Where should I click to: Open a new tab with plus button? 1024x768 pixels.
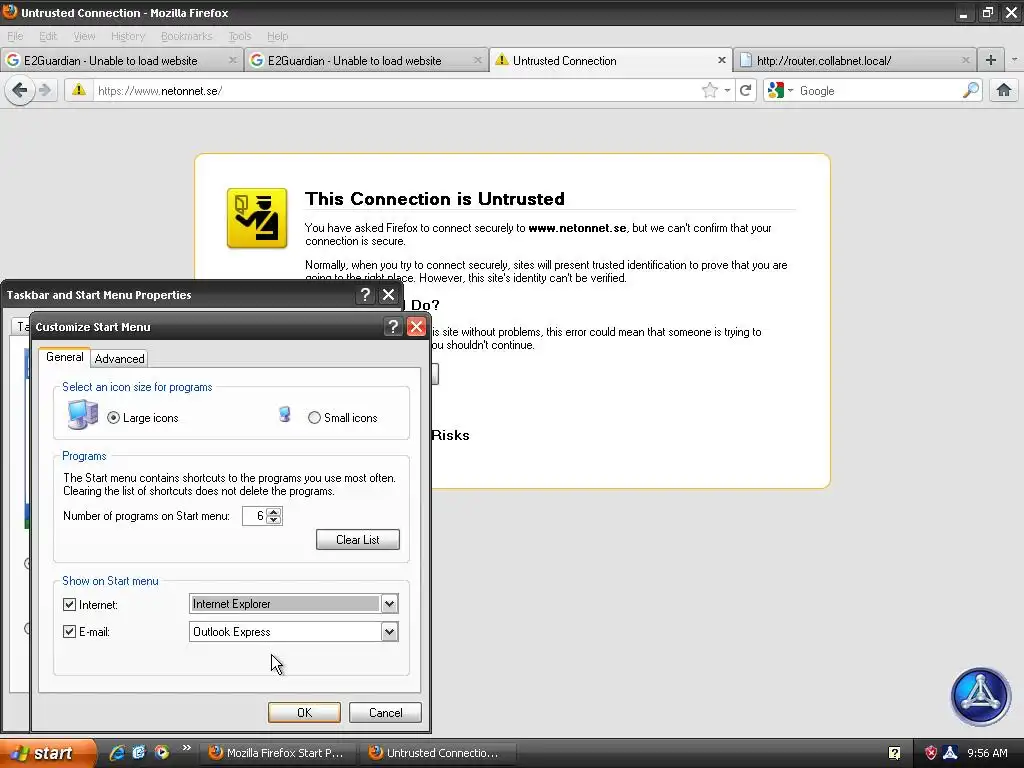click(x=991, y=60)
